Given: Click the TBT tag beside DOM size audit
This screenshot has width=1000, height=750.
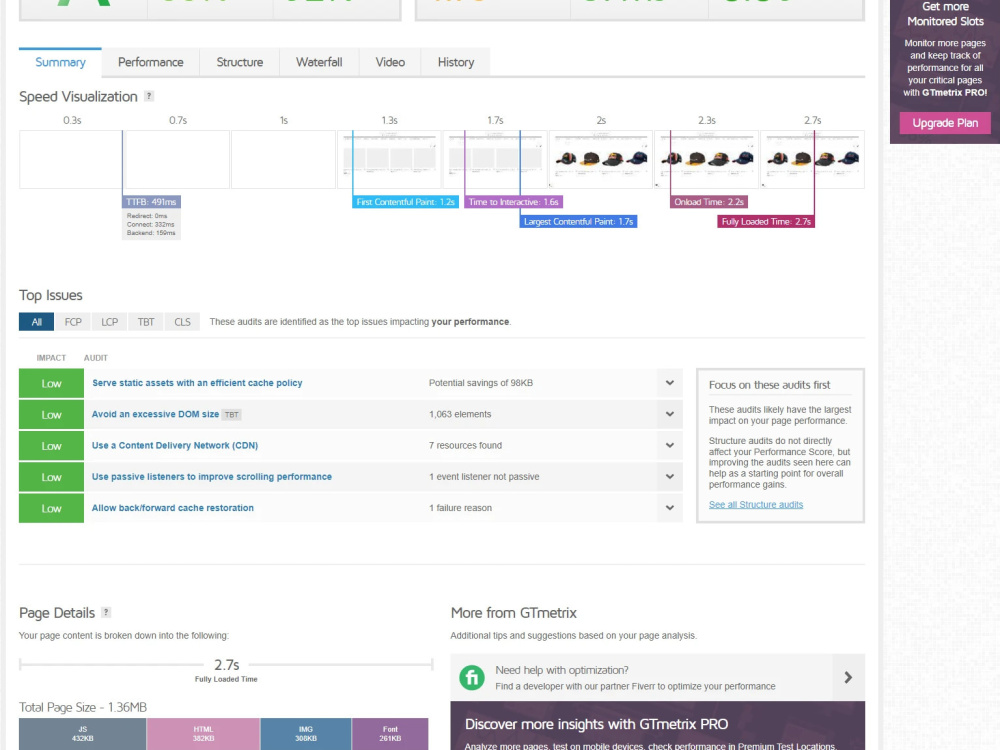Looking at the screenshot, I should (232, 415).
